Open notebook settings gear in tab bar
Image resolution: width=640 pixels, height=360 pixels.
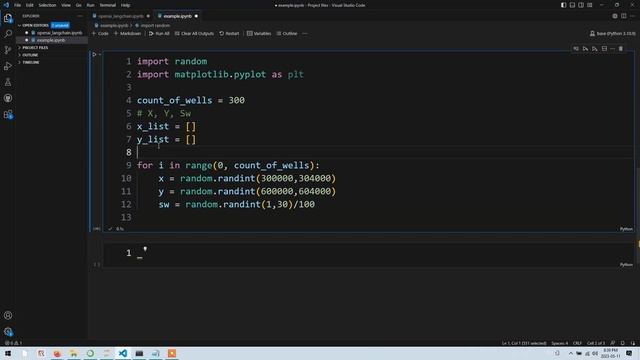pyautogui.click(x=615, y=16)
